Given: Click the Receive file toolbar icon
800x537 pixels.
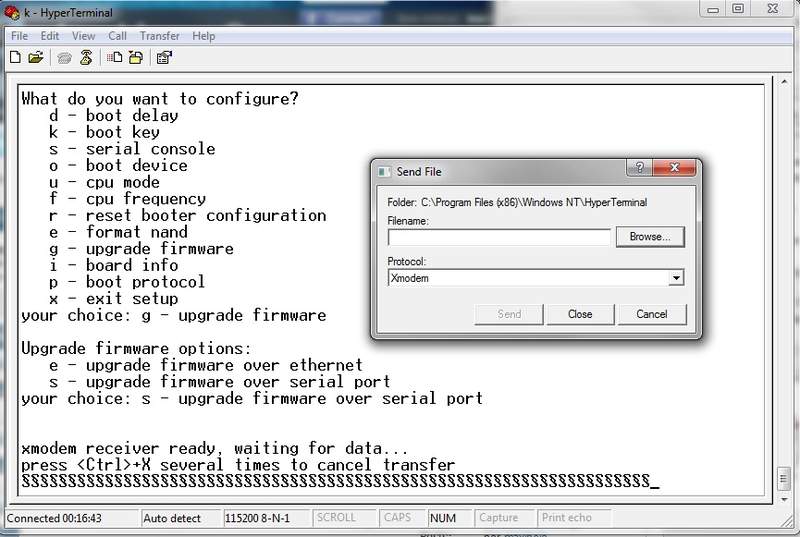Looking at the screenshot, I should click(136, 57).
